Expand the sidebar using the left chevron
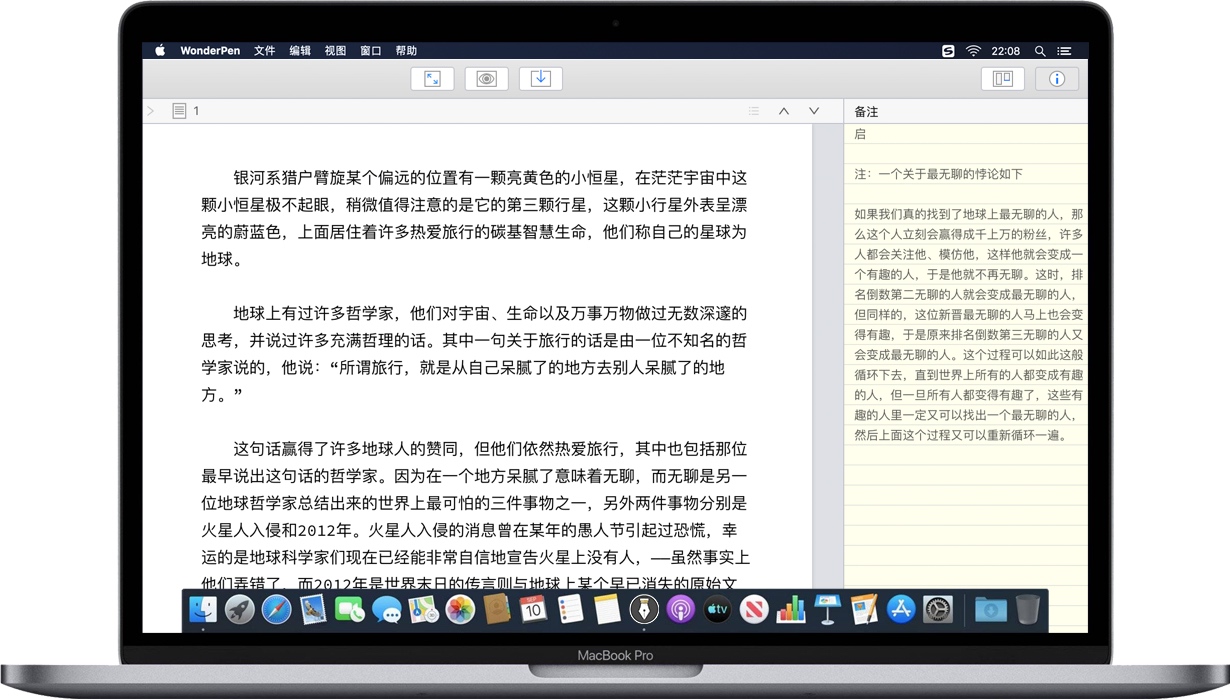Image resolution: width=1230 pixels, height=699 pixels. [x=149, y=110]
